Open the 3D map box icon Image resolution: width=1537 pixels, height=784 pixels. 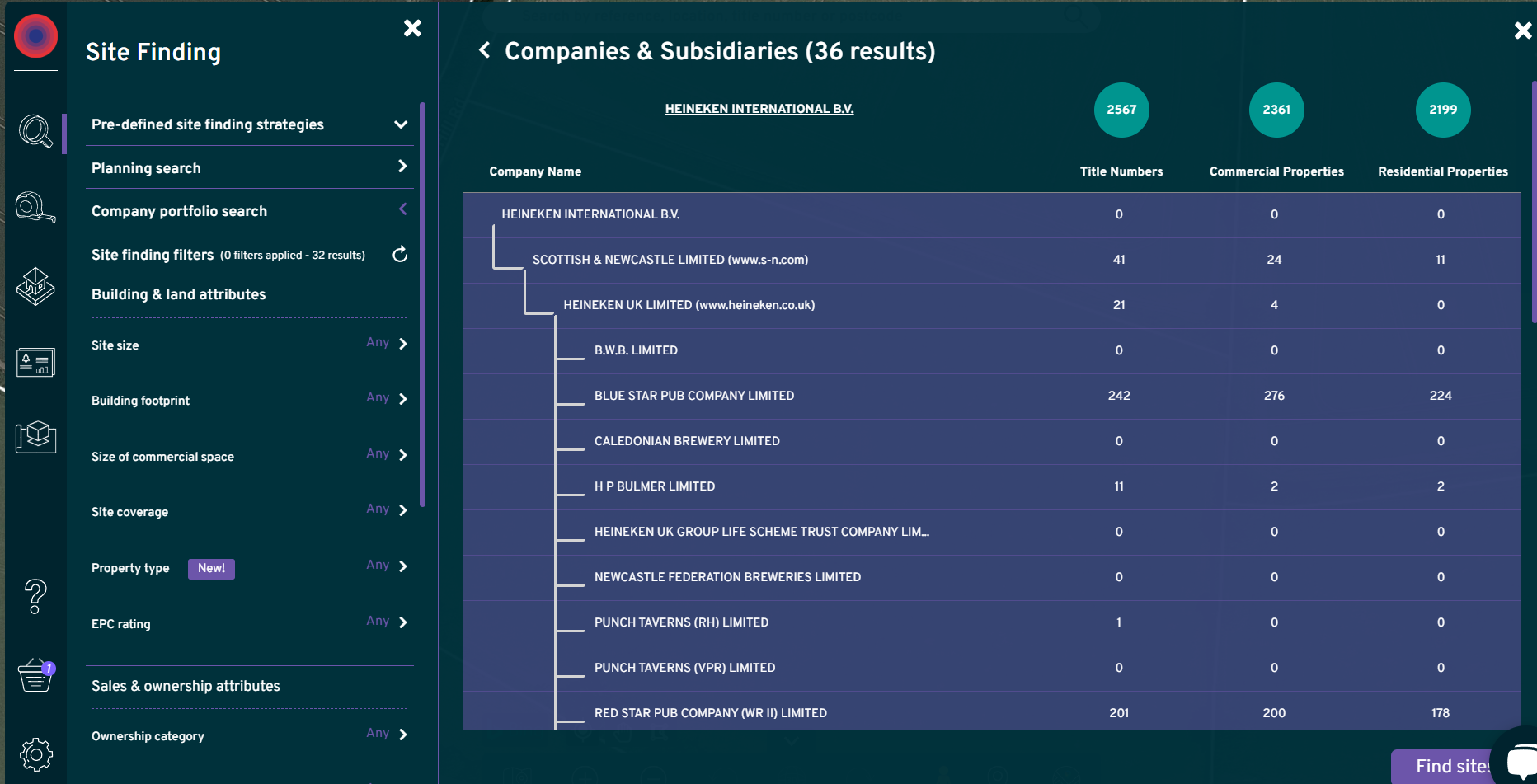click(35, 436)
